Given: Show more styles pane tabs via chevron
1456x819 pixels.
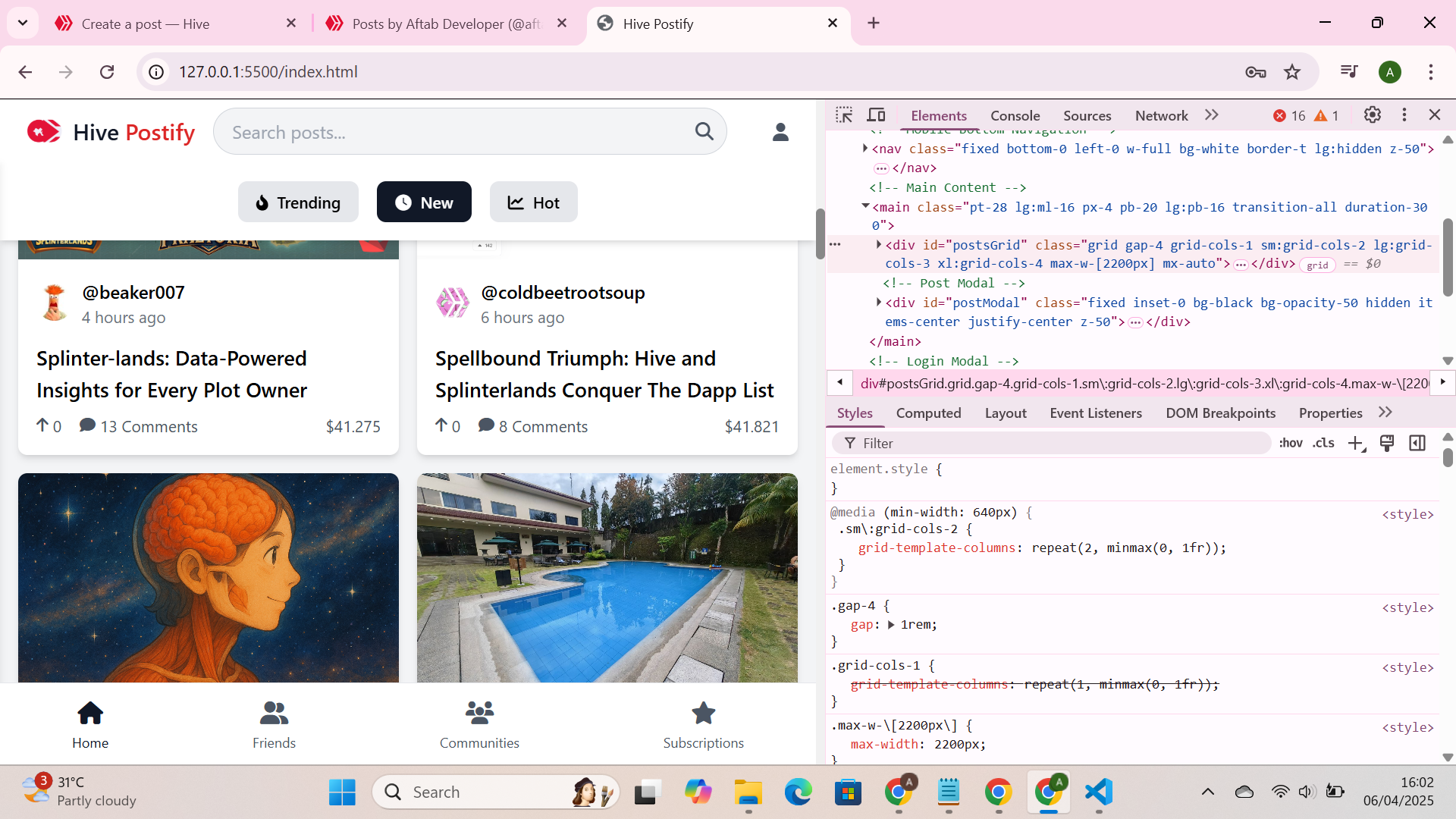Looking at the screenshot, I should coord(1385,413).
